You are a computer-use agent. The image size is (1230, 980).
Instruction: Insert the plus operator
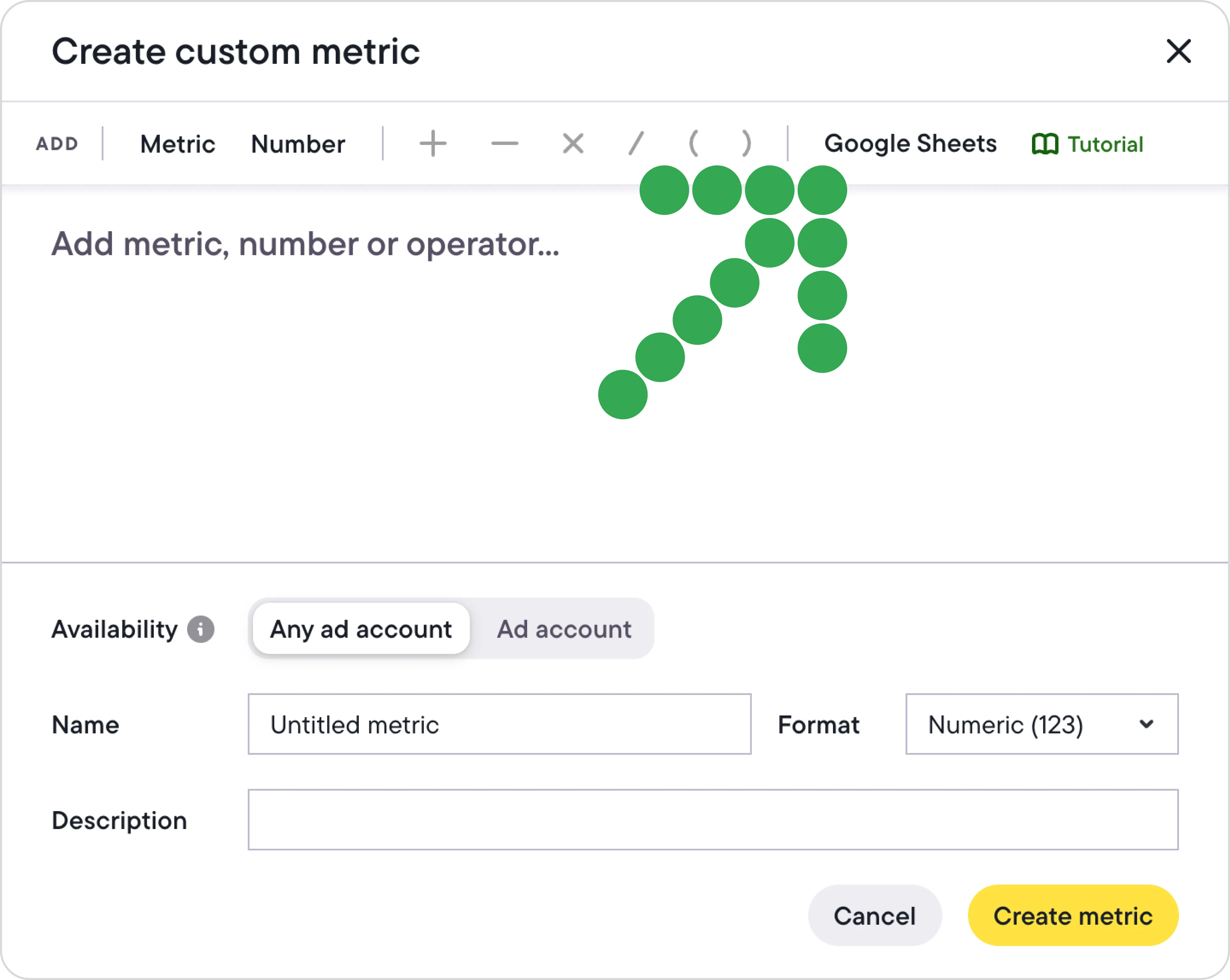click(433, 144)
